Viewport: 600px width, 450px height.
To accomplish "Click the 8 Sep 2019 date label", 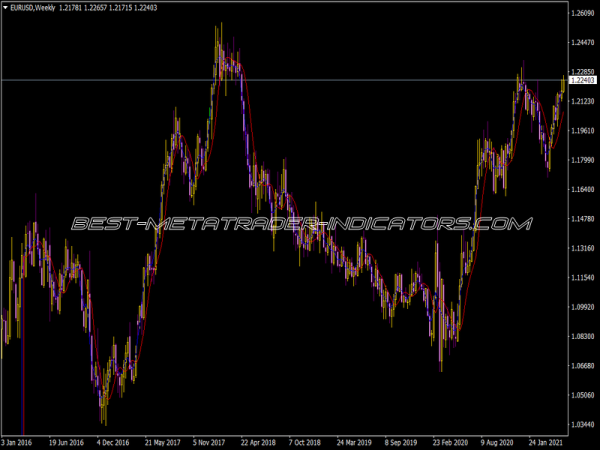I will 402,440.
